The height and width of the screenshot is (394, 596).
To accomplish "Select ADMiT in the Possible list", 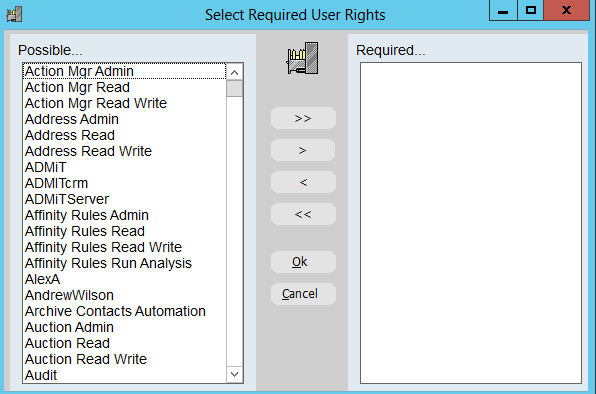I will 125,167.
